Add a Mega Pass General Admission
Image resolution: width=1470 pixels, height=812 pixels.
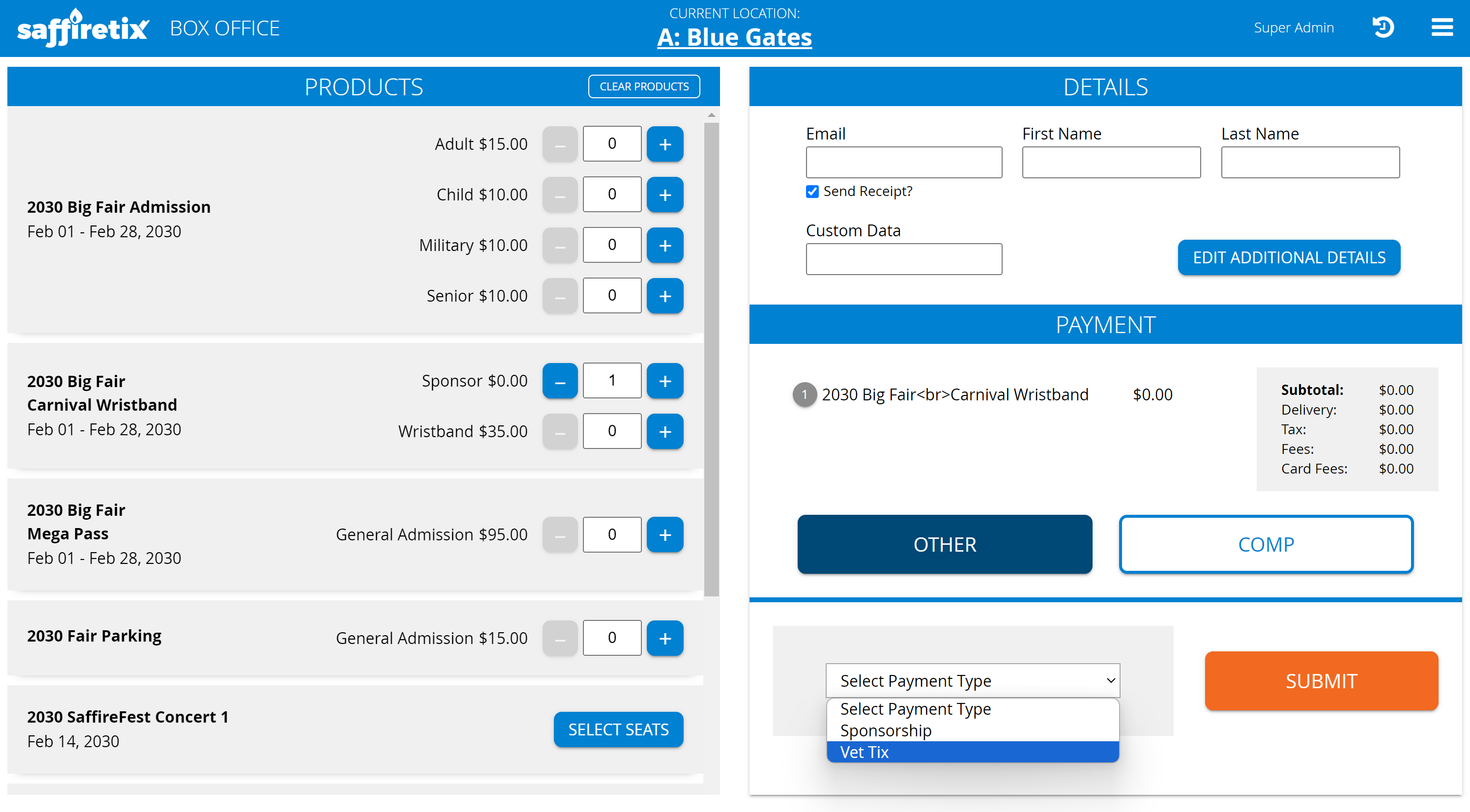665,534
